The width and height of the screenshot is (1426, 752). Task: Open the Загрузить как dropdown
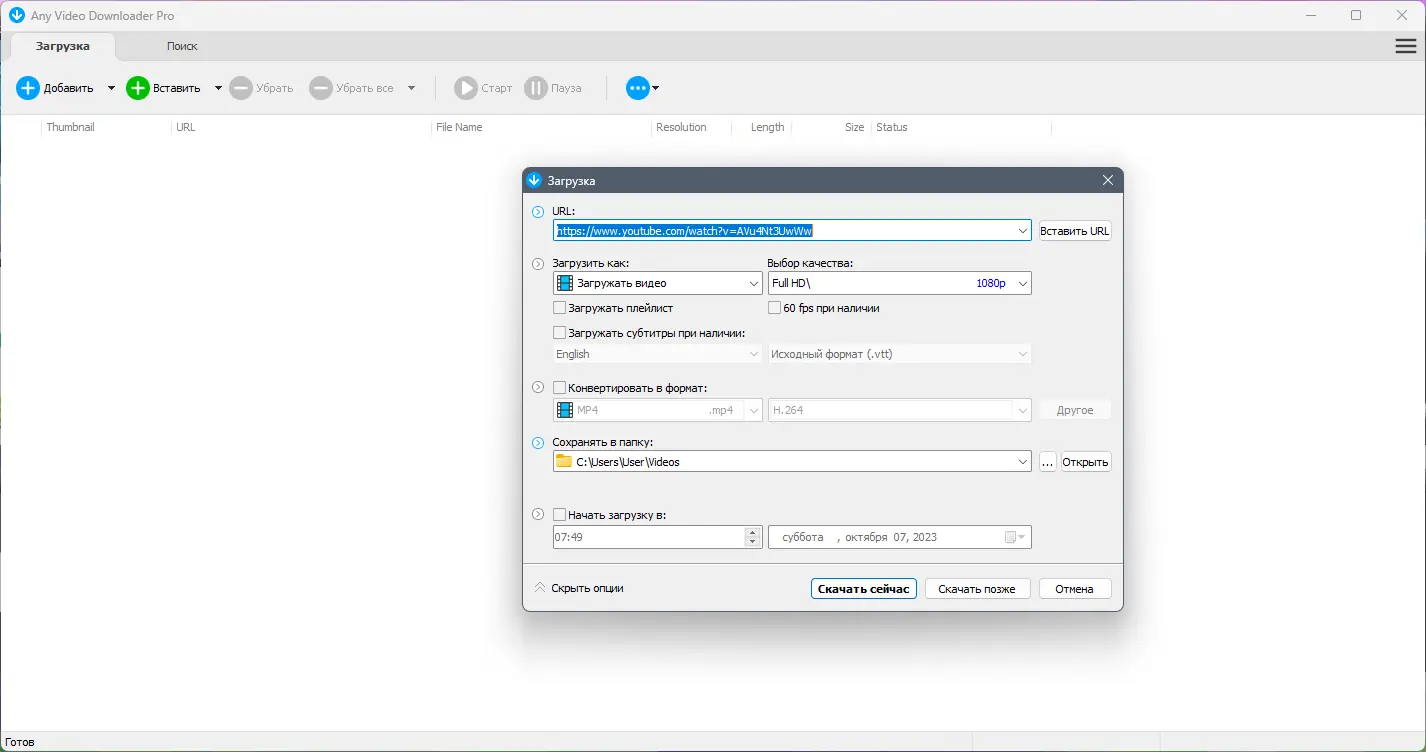[754, 283]
